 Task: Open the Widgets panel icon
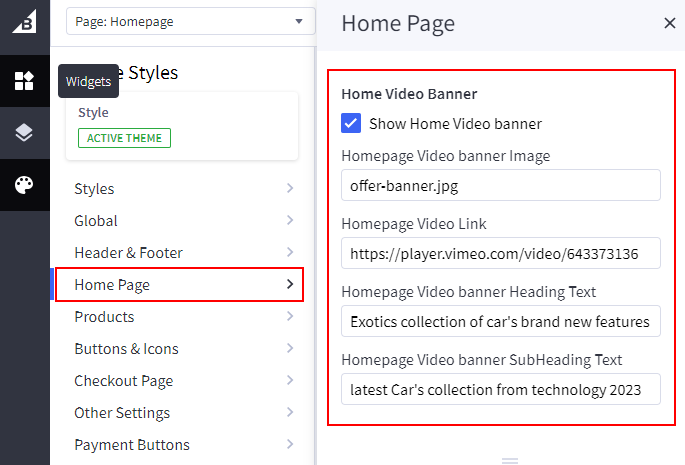(x=24, y=81)
